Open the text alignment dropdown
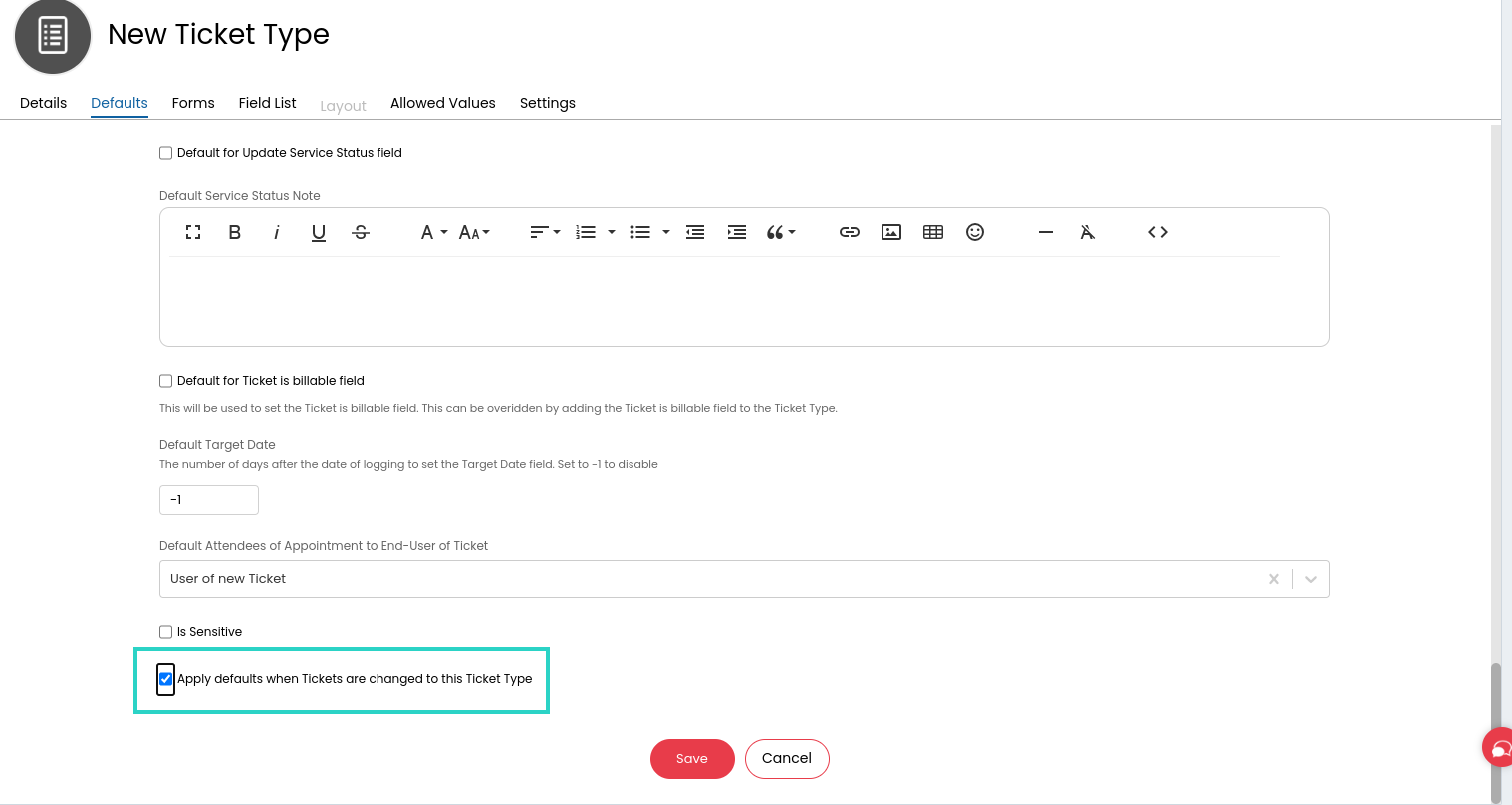 [x=544, y=232]
